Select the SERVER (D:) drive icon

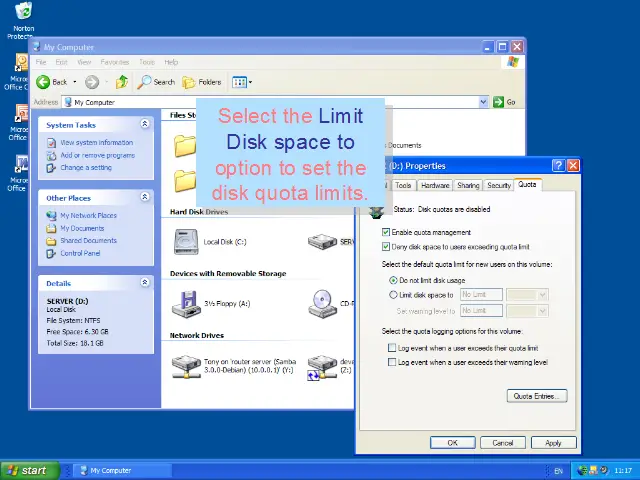pos(322,242)
